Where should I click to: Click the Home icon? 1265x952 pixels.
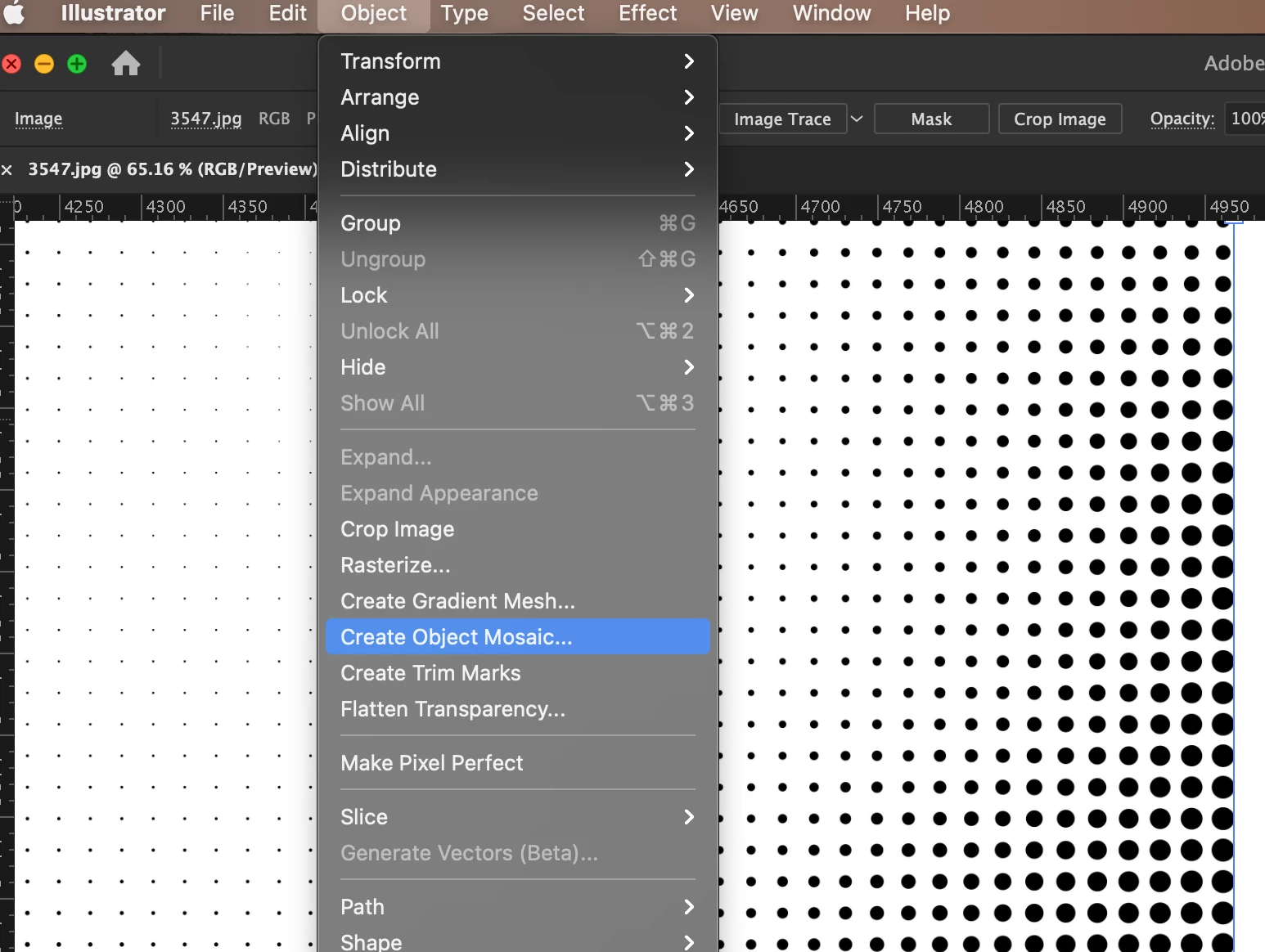click(126, 64)
